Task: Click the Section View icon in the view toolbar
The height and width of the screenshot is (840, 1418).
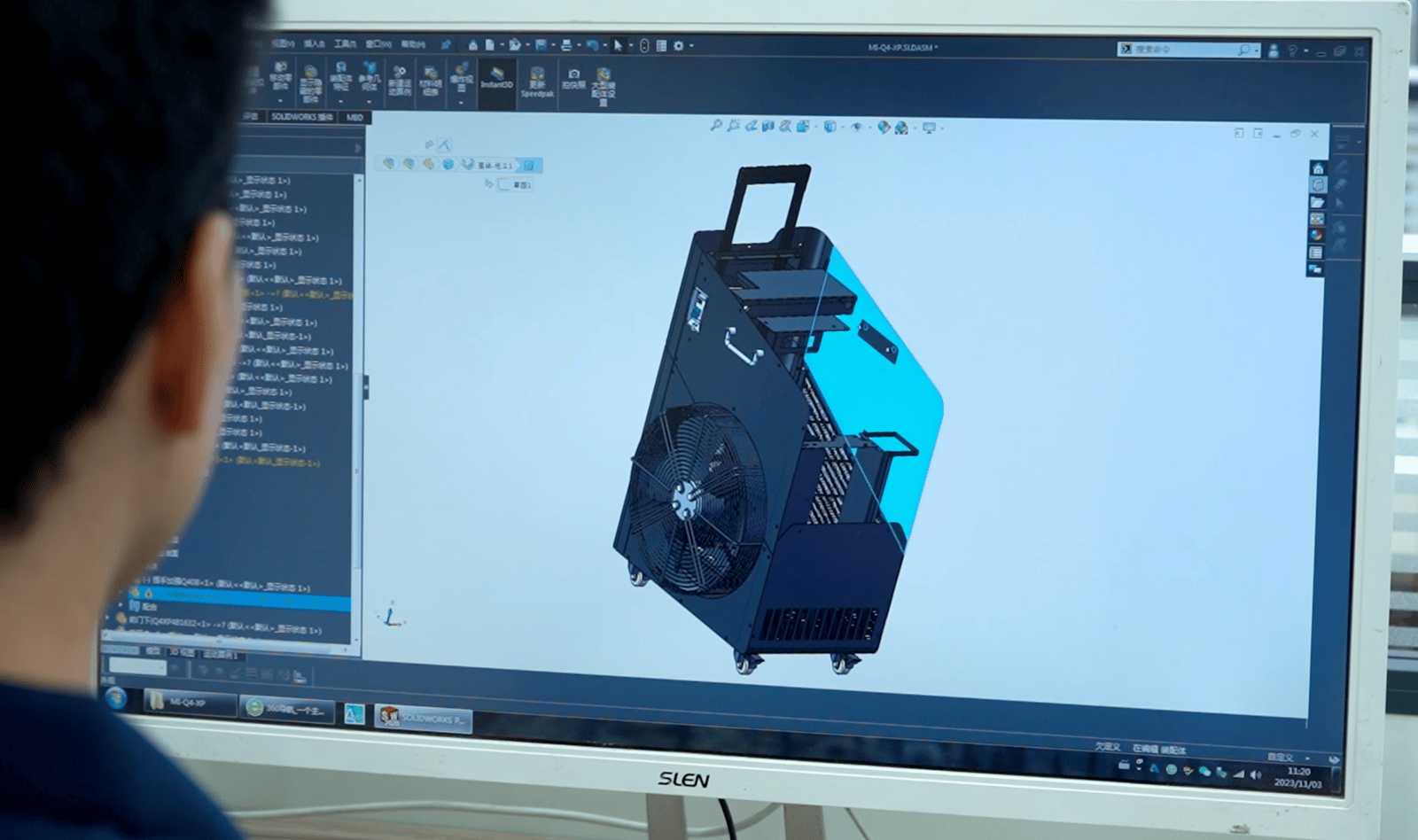Action: tap(767, 127)
